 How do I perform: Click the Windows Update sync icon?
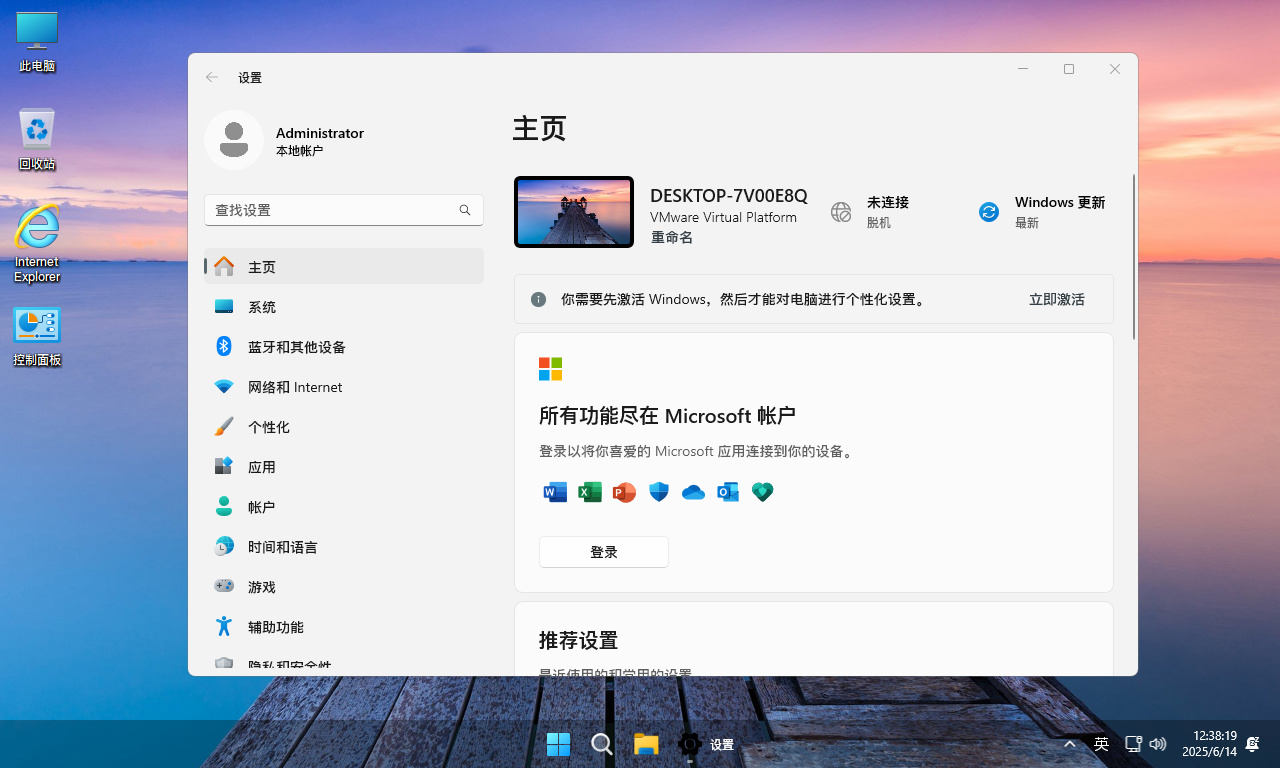(989, 212)
